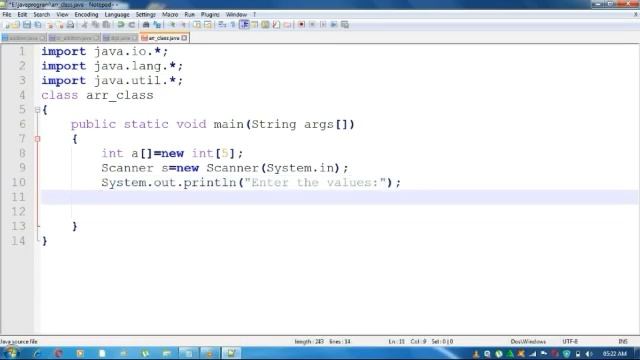Open the File menu
Screen dimensions: 640x360
[7, 14]
